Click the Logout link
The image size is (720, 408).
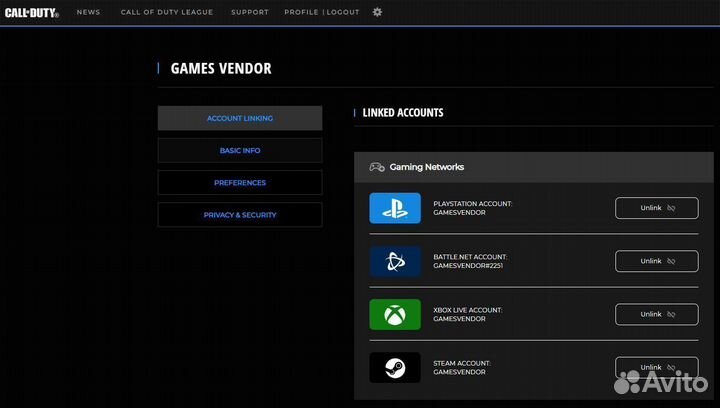click(343, 13)
